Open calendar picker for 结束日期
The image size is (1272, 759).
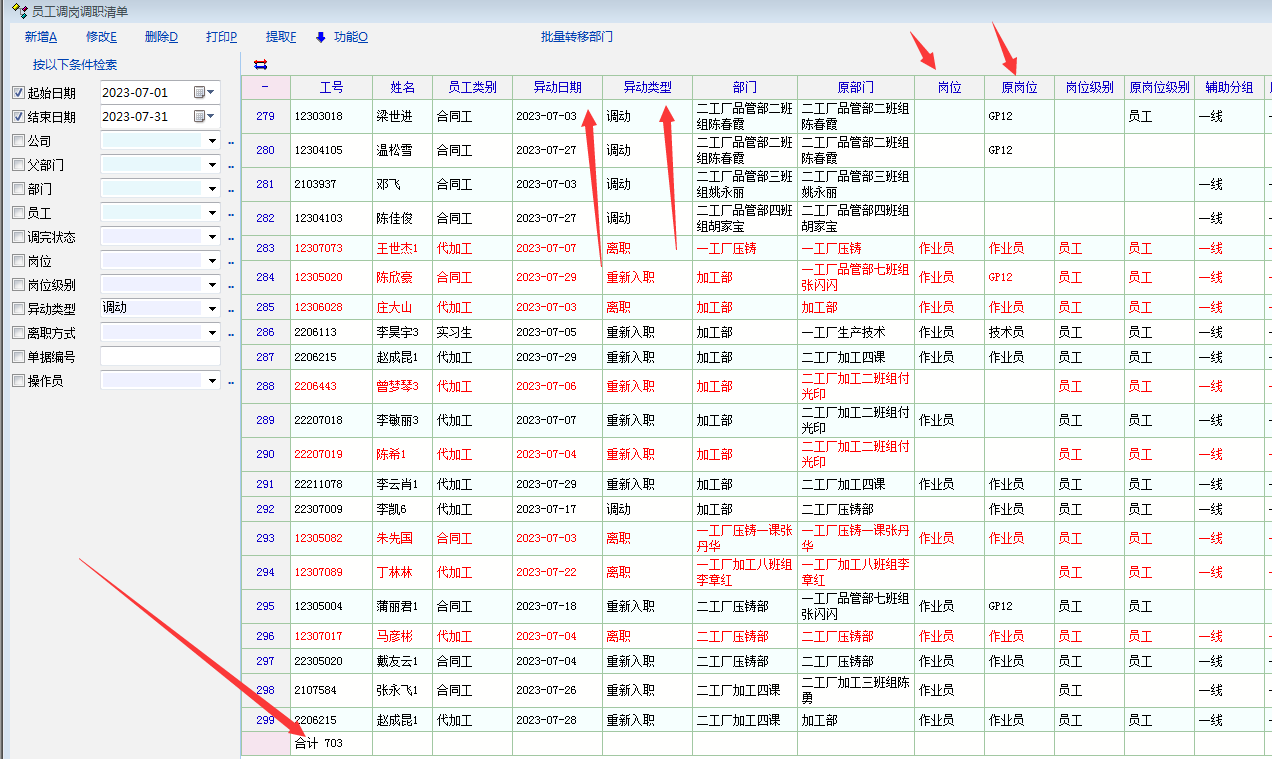(204, 116)
